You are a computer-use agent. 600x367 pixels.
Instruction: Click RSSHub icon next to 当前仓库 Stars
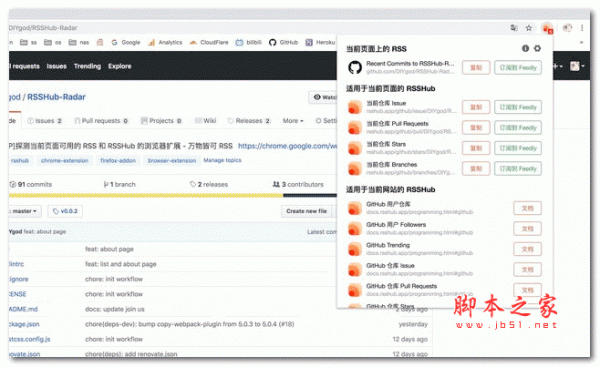pos(355,148)
